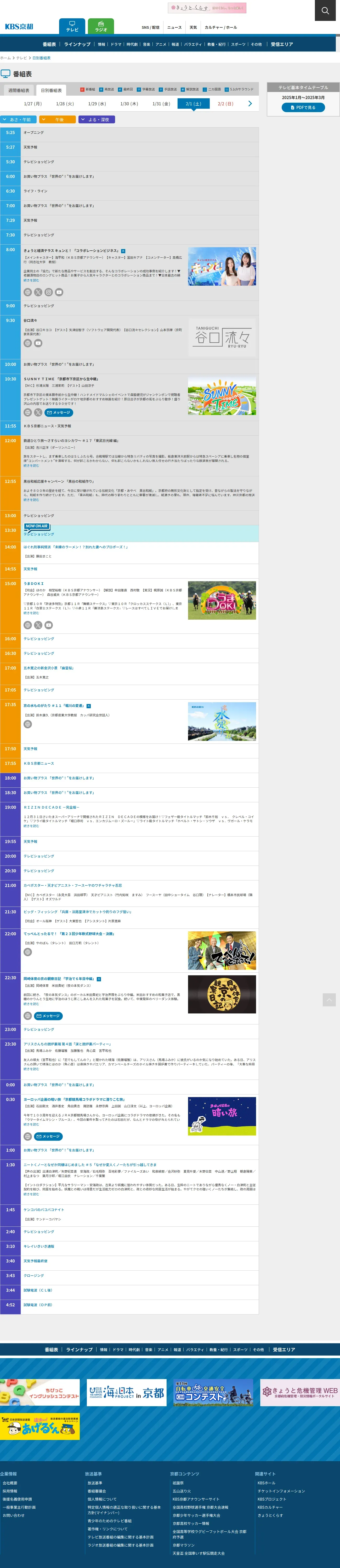Open ラインナップ in the top navigation bar
Image resolution: width=340 pixels, height=1568 pixels.
point(77,44)
